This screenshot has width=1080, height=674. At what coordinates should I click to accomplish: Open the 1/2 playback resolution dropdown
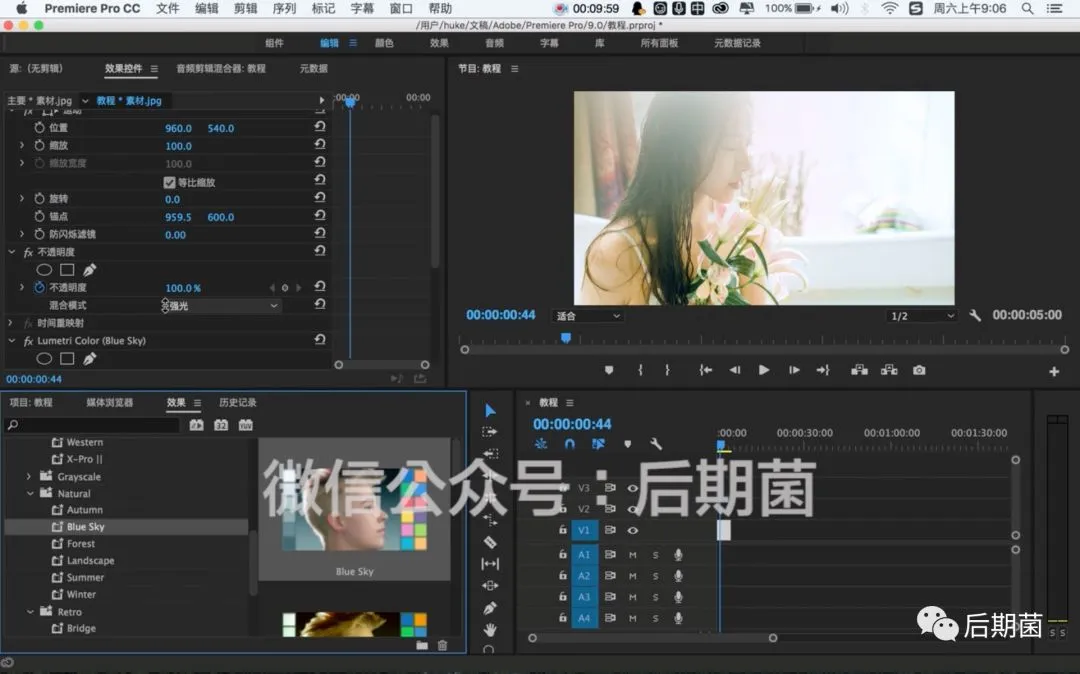click(x=922, y=316)
